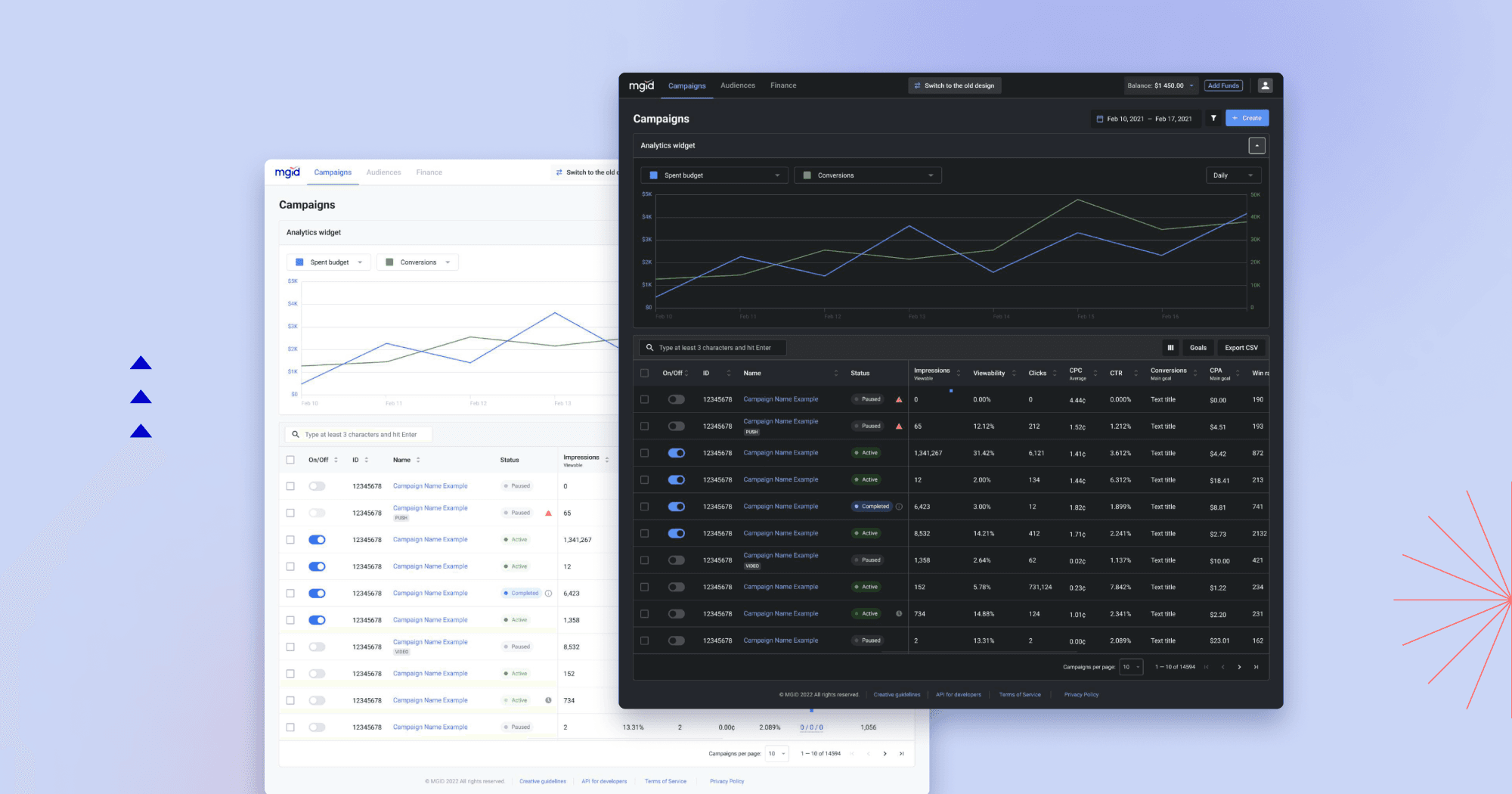Tick the select-all checkbox in table header
Viewport: 1512px width, 794px height.
[644, 373]
